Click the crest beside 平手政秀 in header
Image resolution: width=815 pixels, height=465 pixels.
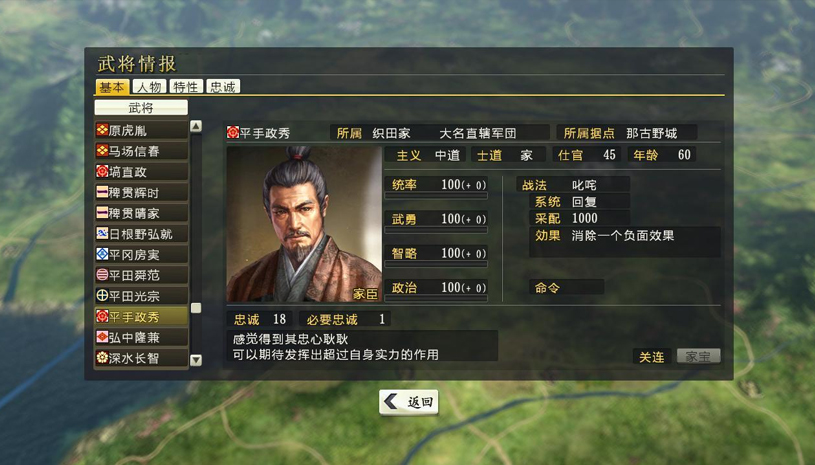pyautogui.click(x=233, y=132)
